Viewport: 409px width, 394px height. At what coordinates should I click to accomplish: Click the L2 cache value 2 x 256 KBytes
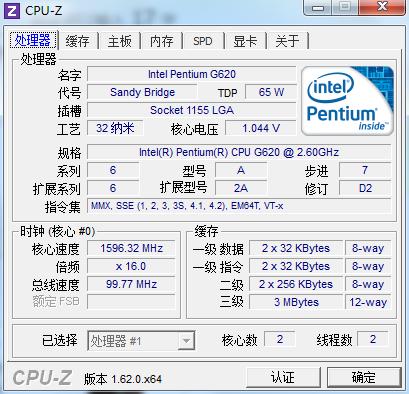click(296, 284)
